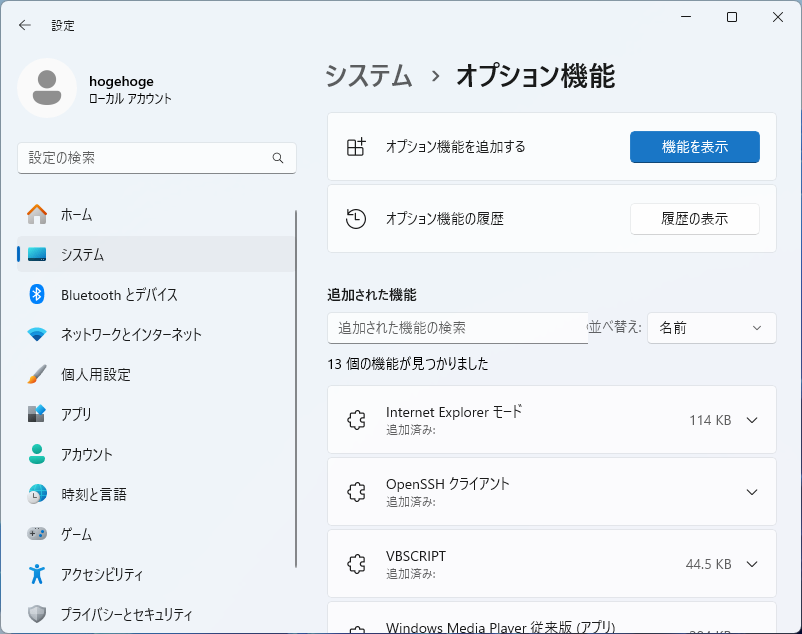Click the プライバシーとセキュリティ shield icon
The image size is (802, 634).
click(x=37, y=614)
